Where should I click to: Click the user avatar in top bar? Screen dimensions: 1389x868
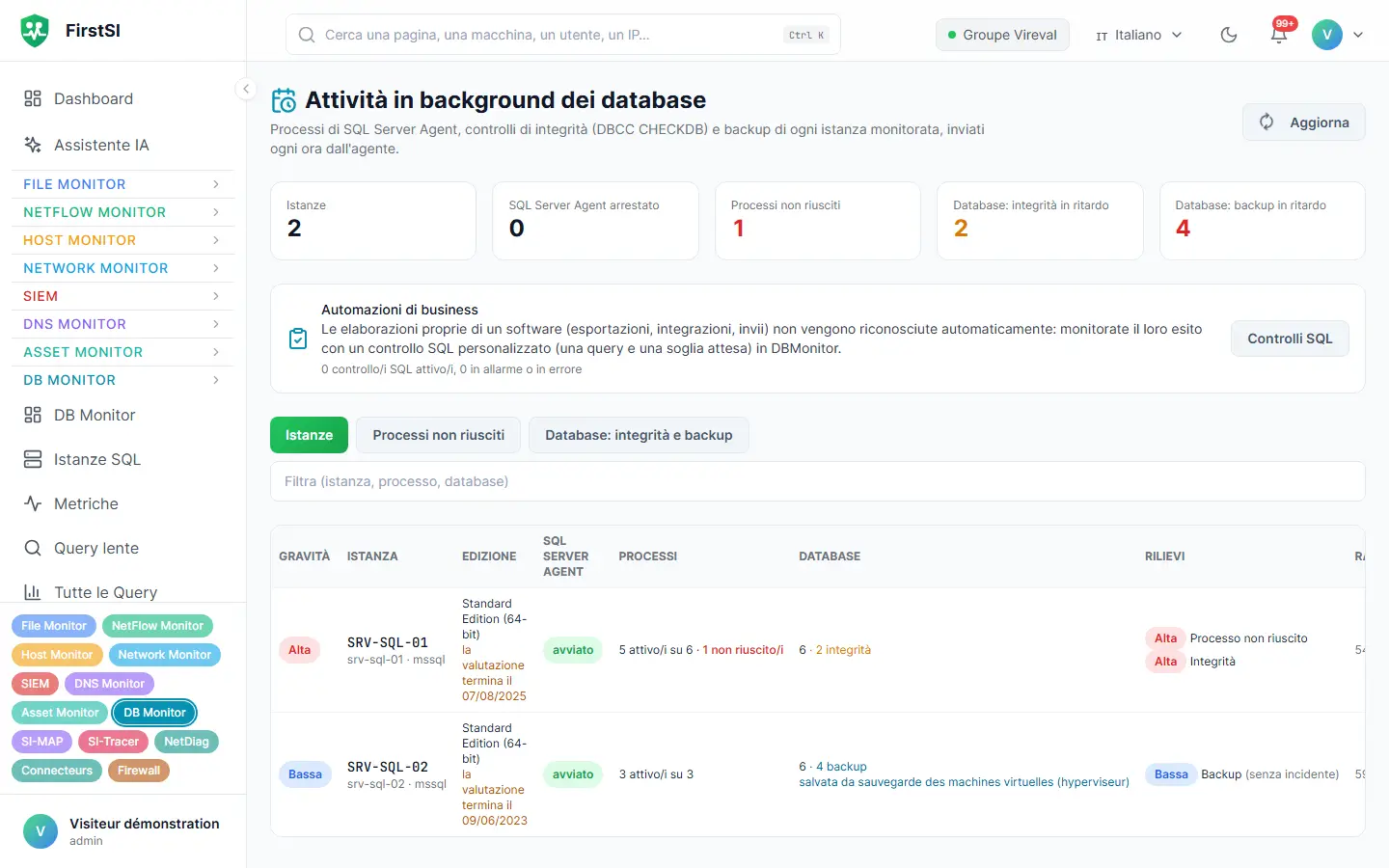[1327, 35]
